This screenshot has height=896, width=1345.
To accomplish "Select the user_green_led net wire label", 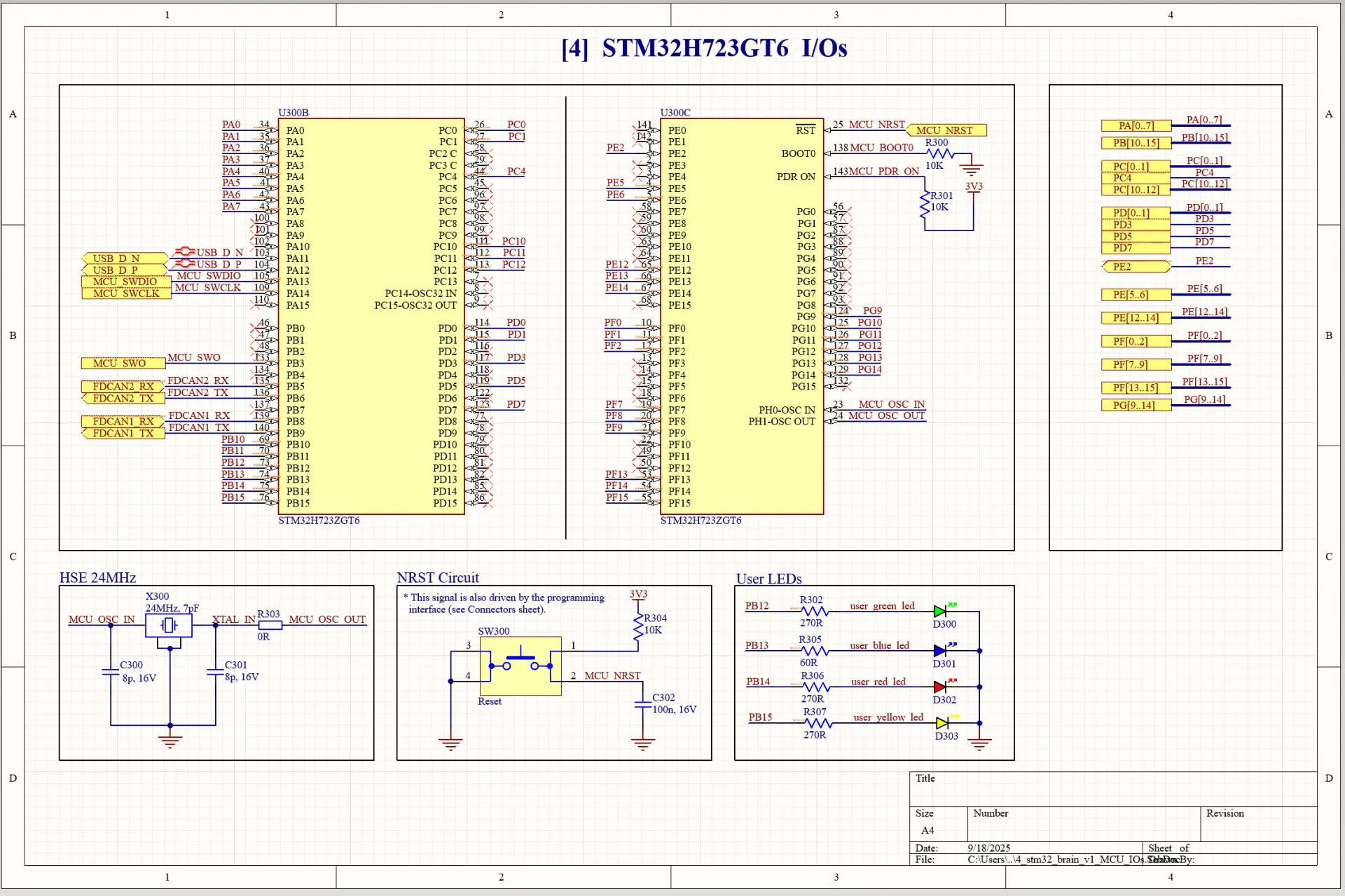I will 881,605.
